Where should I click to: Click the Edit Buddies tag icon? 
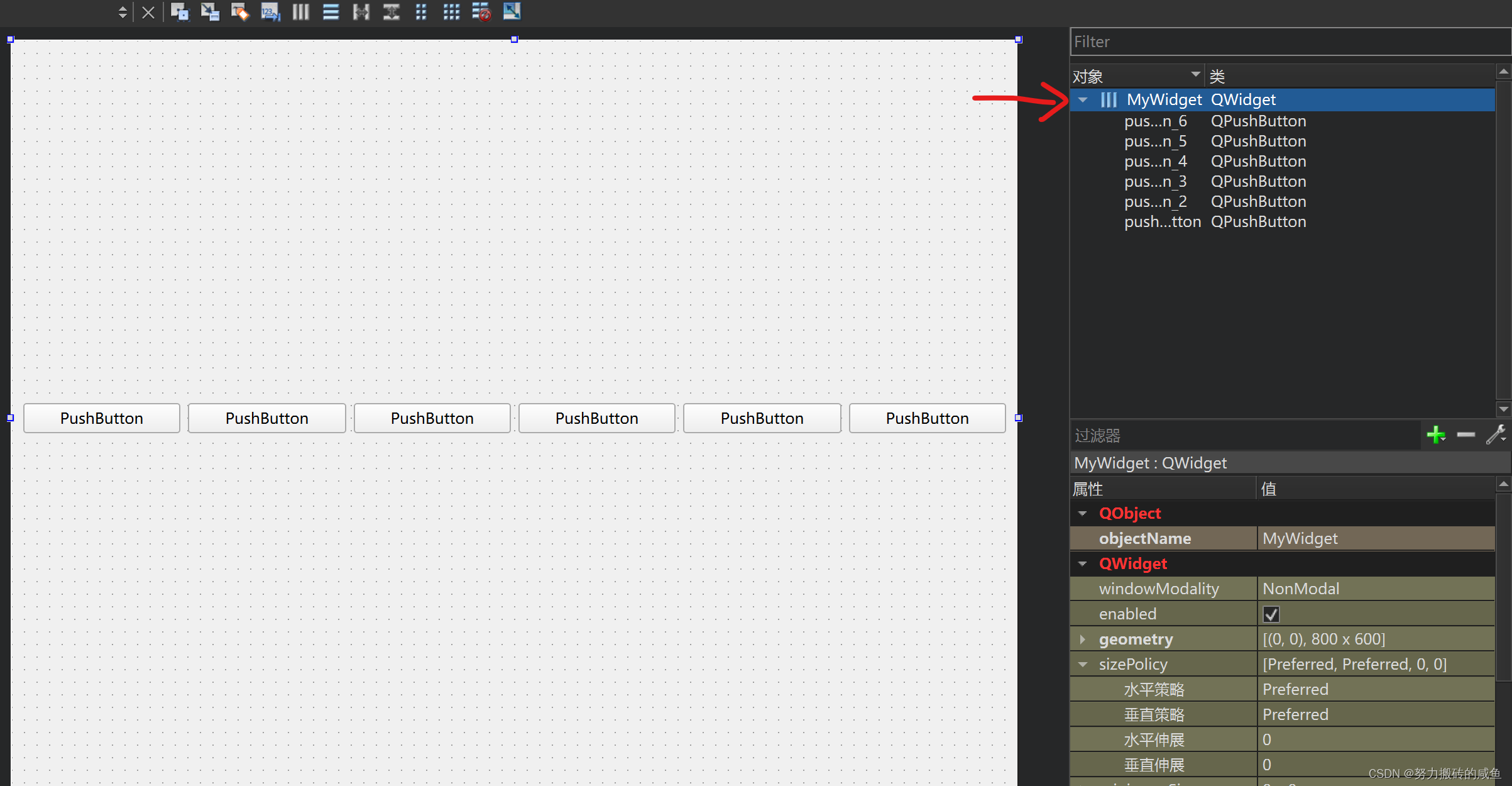[x=240, y=12]
